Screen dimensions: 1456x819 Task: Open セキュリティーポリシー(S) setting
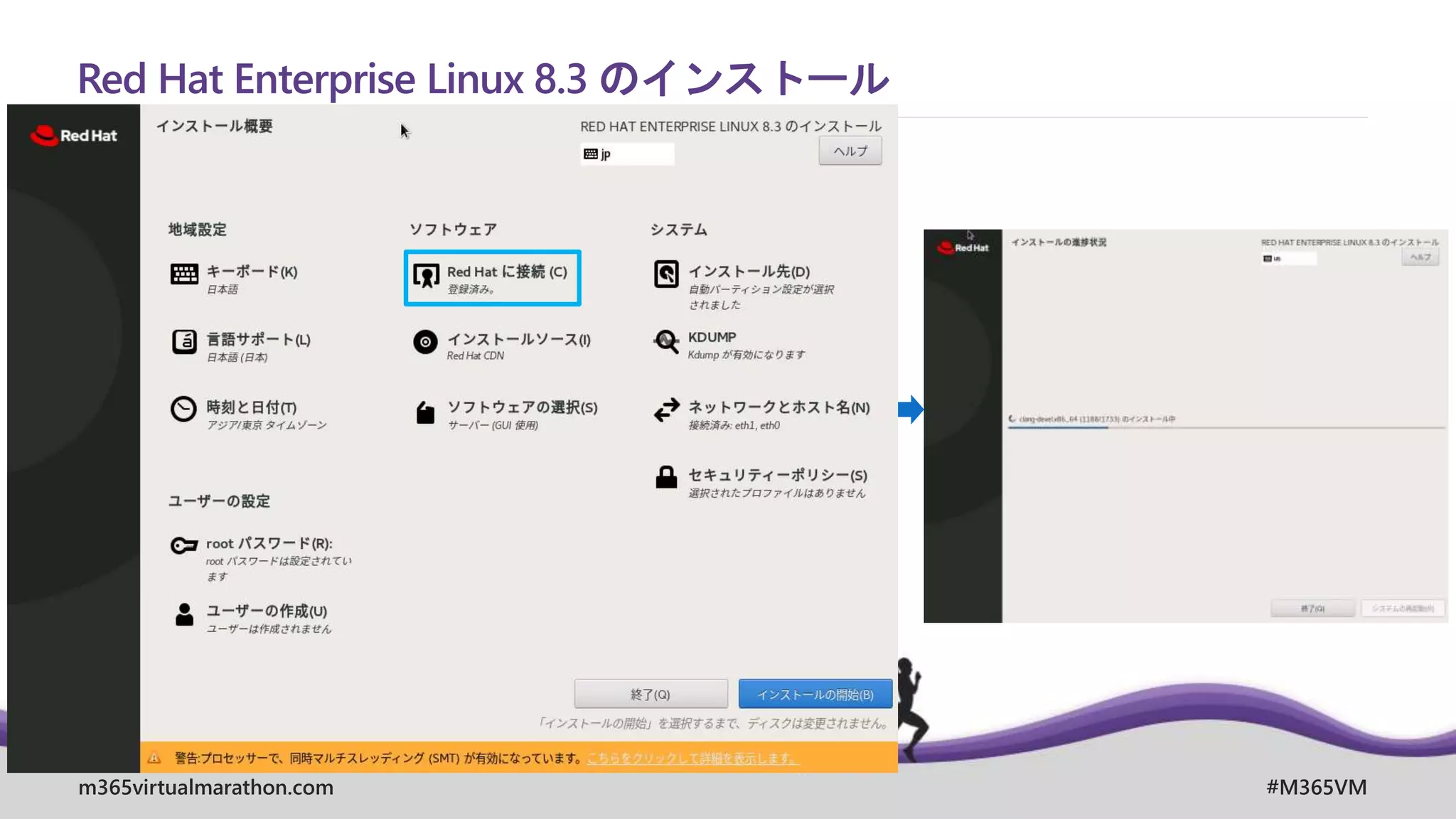coord(778,475)
